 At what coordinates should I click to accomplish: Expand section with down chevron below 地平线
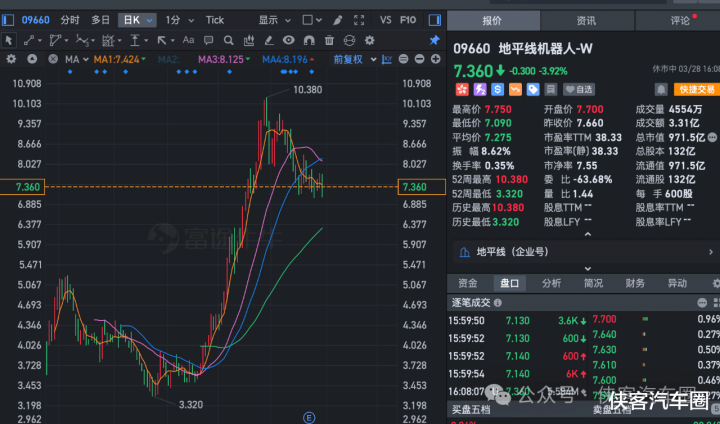587,269
